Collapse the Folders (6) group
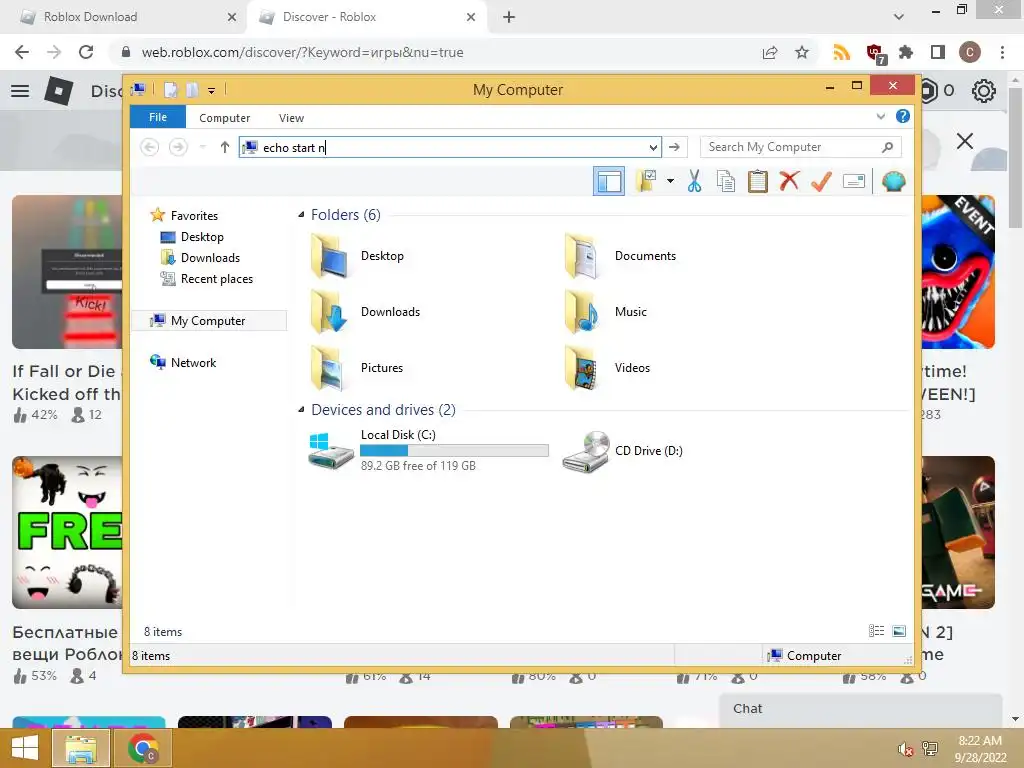 pyautogui.click(x=301, y=215)
